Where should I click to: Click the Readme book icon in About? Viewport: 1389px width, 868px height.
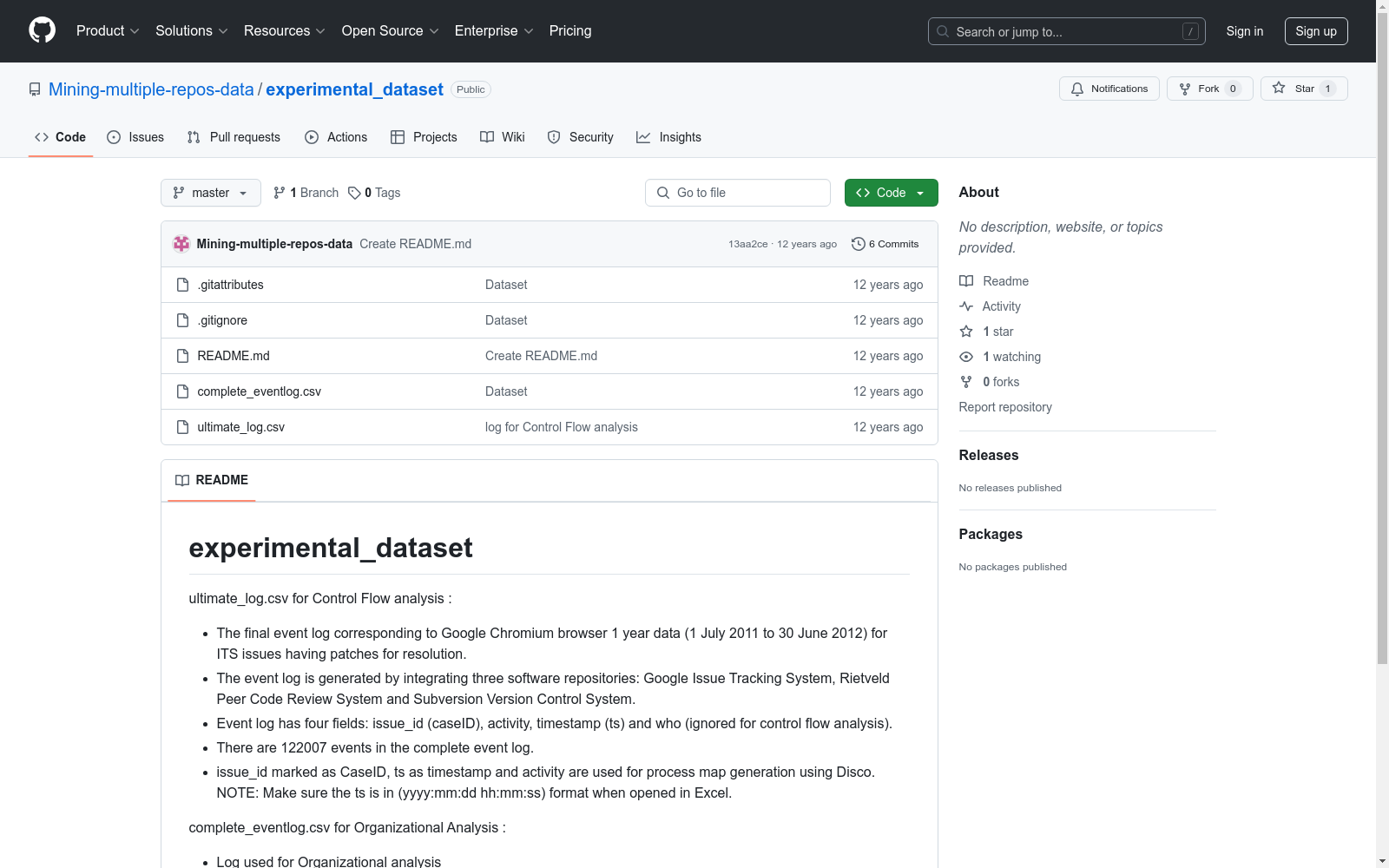(966, 281)
